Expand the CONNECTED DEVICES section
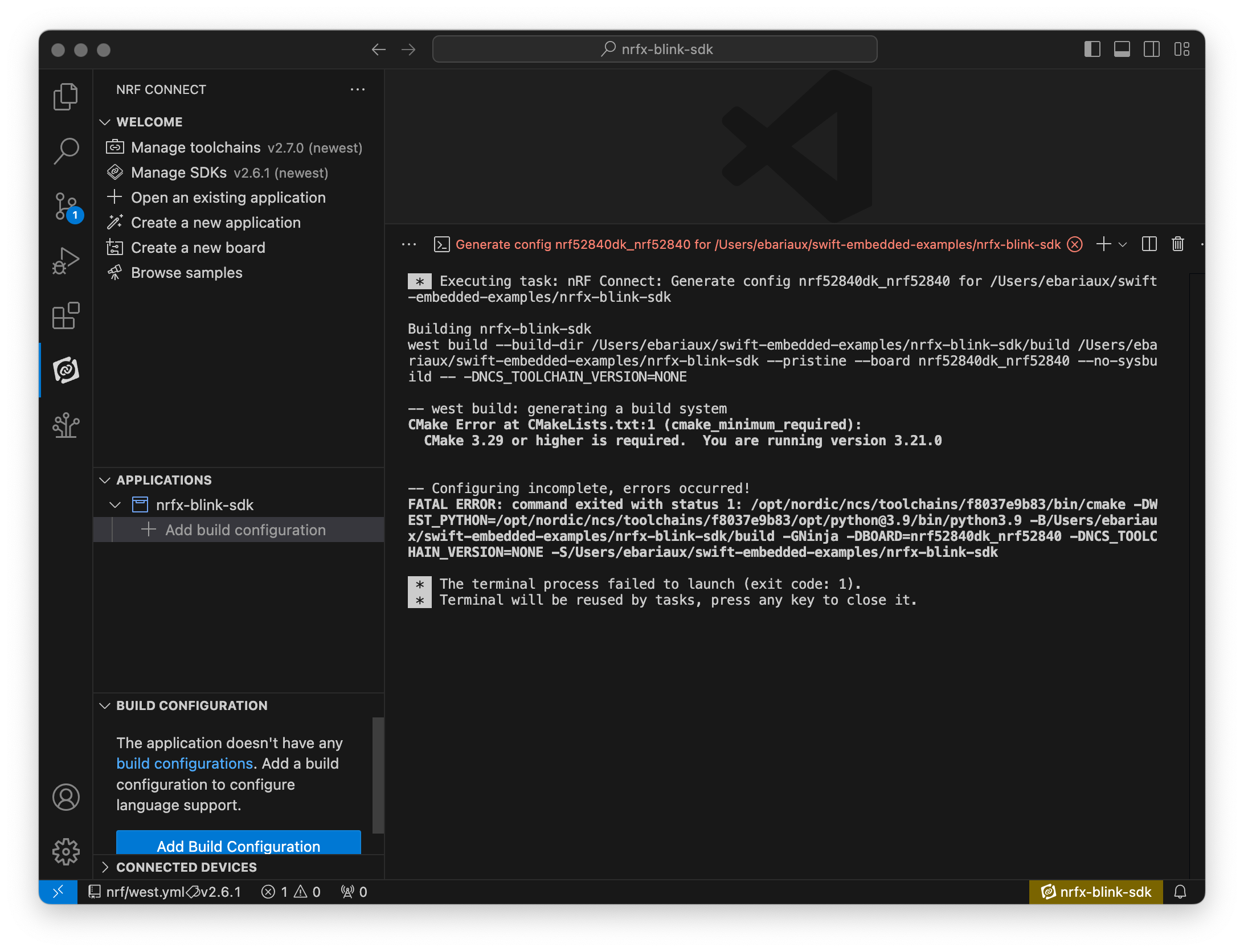 click(104, 867)
